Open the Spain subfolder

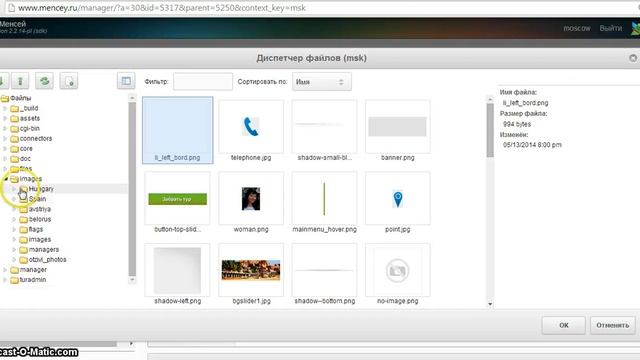point(37,199)
